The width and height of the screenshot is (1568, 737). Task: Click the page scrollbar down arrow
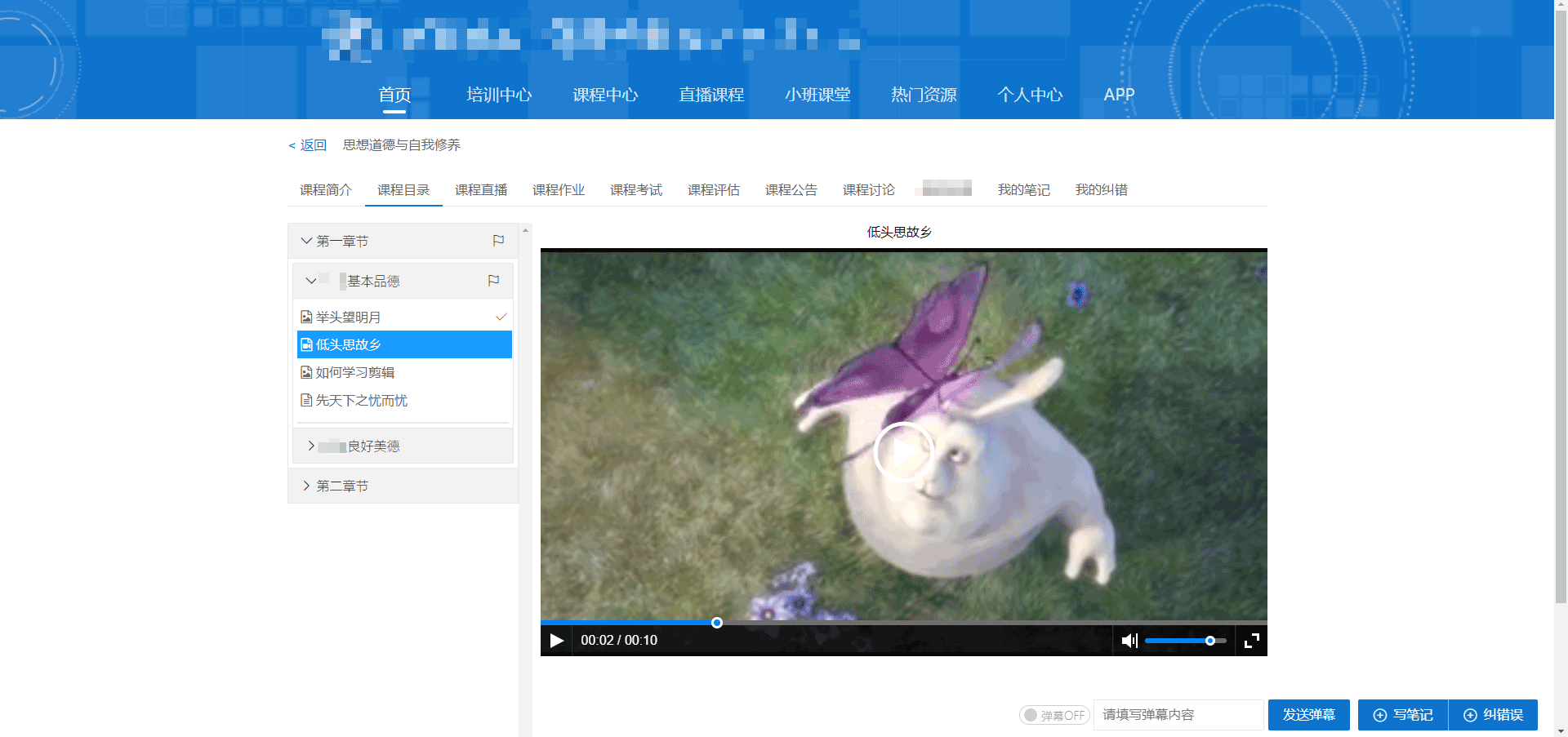click(x=1561, y=731)
